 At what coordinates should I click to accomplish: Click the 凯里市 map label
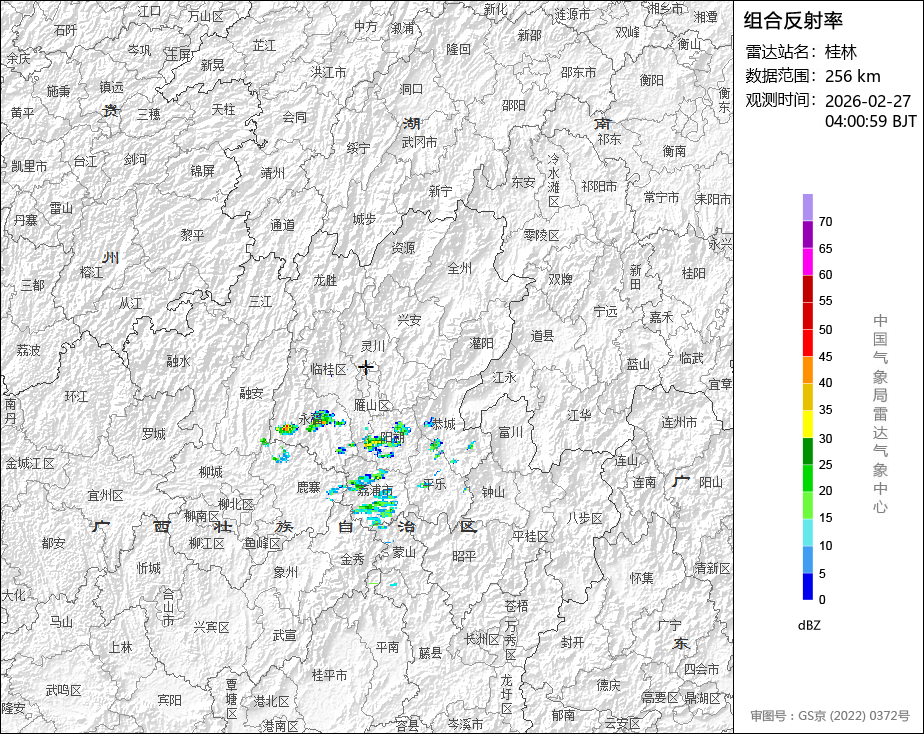[29, 166]
